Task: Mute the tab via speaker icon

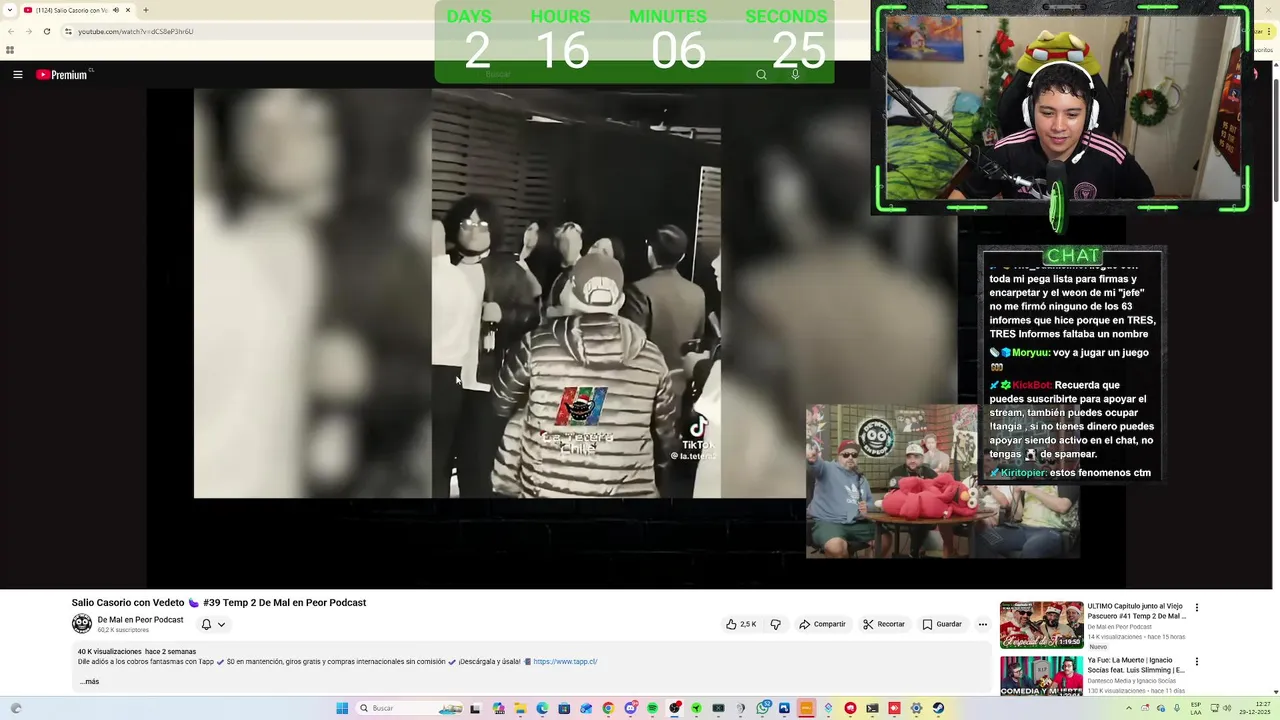Action: [x=116, y=10]
